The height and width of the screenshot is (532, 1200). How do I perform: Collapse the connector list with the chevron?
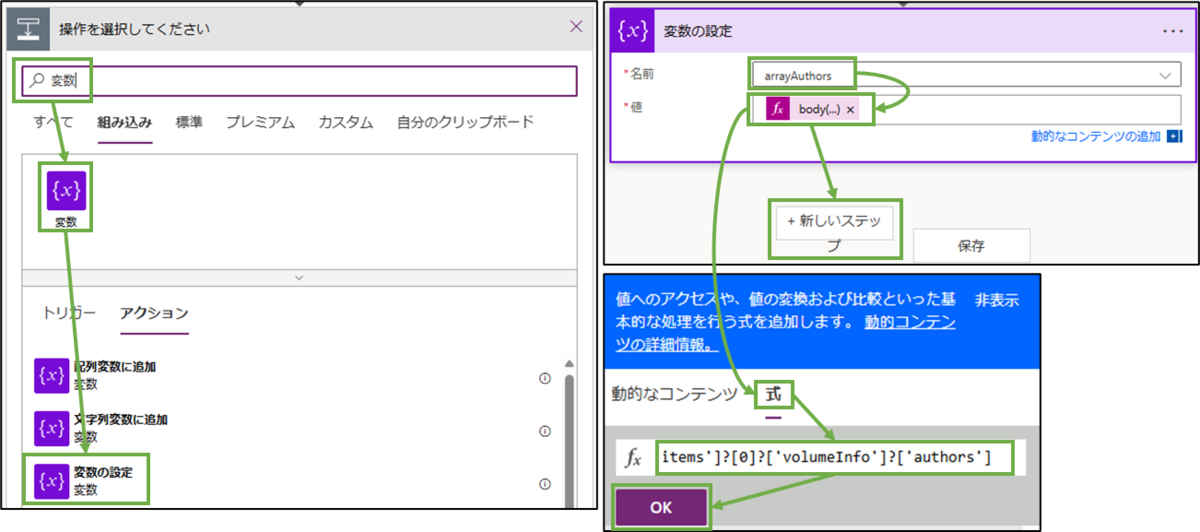[x=299, y=276]
